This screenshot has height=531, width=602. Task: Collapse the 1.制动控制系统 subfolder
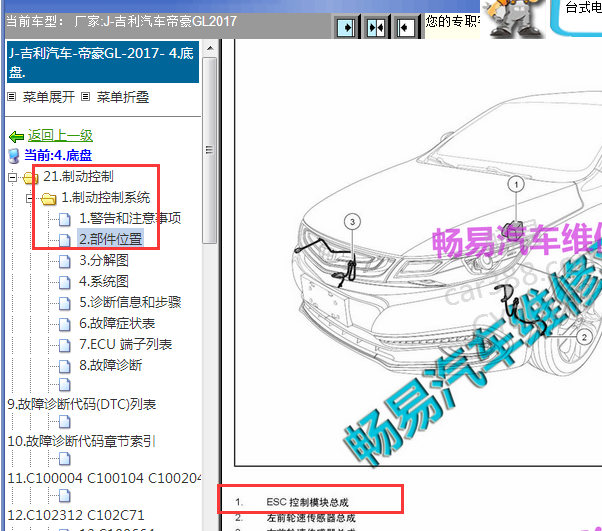(30, 199)
